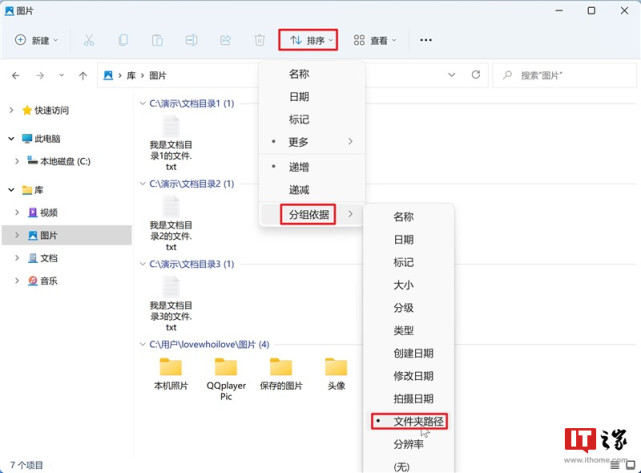Collapse This PC (此电脑) node
Screen dimensions: 641x473
(11, 139)
